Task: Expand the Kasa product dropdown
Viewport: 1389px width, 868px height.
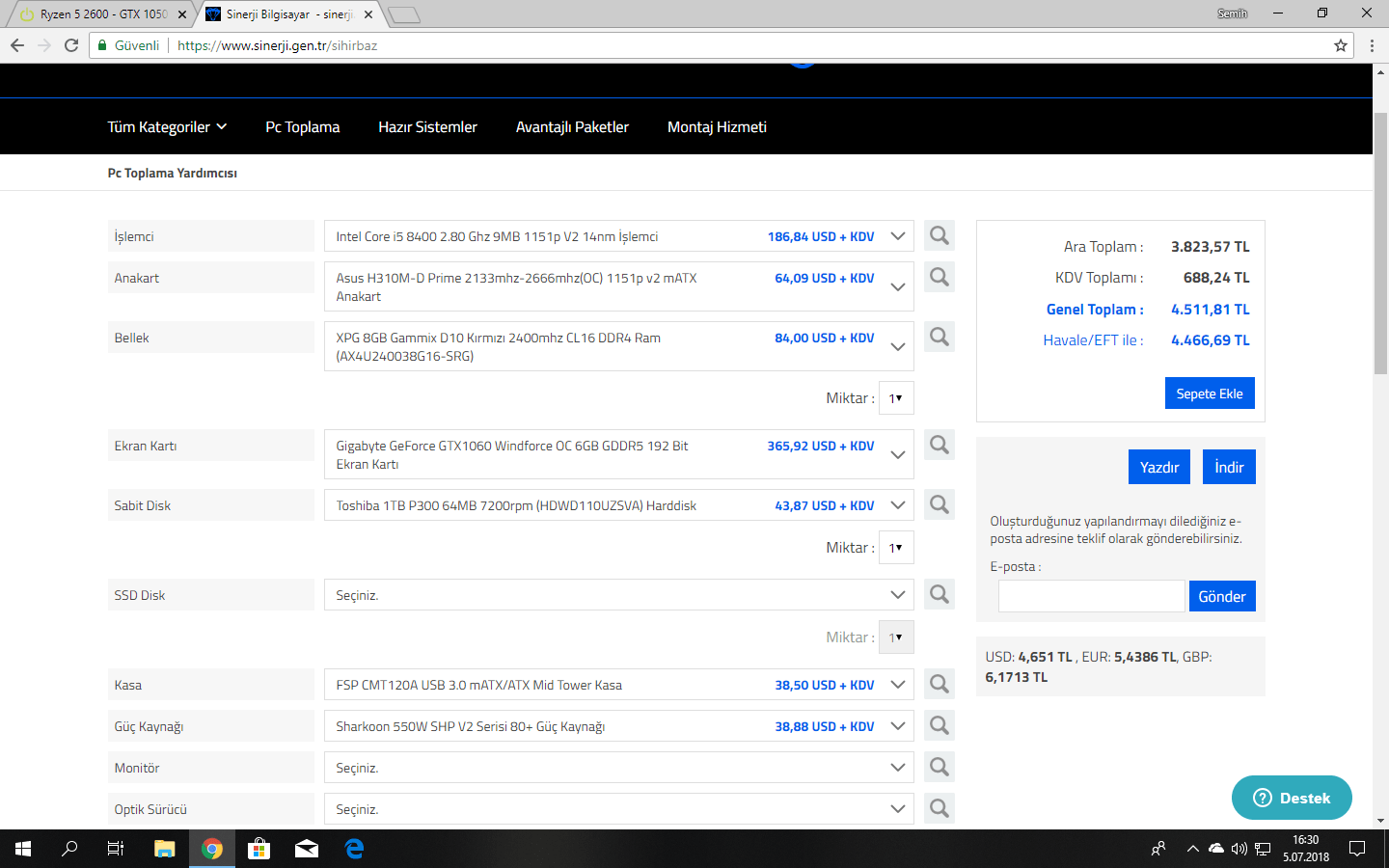Action: click(x=619, y=685)
